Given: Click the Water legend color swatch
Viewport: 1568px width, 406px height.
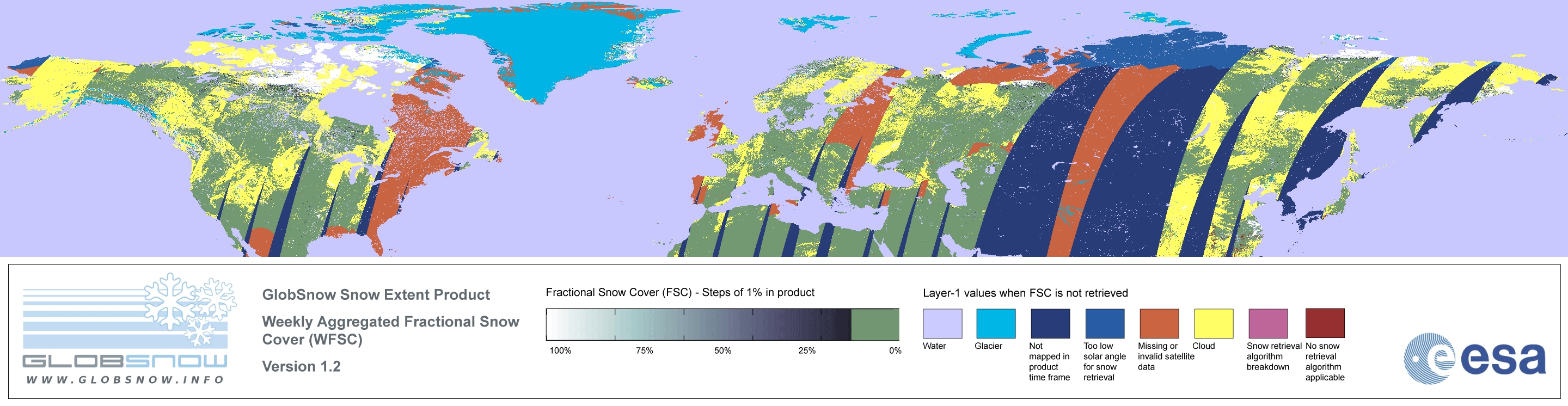Looking at the screenshot, I should 942,323.
